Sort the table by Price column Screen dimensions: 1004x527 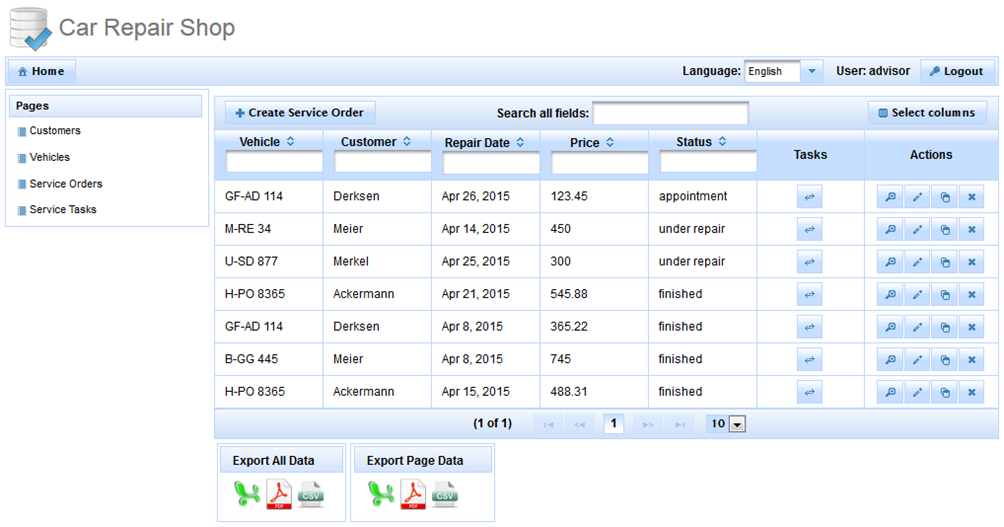pos(610,142)
